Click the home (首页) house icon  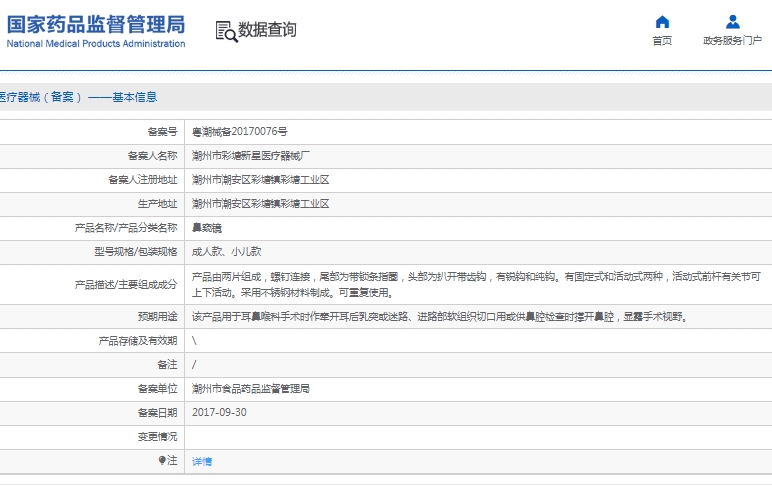[662, 22]
